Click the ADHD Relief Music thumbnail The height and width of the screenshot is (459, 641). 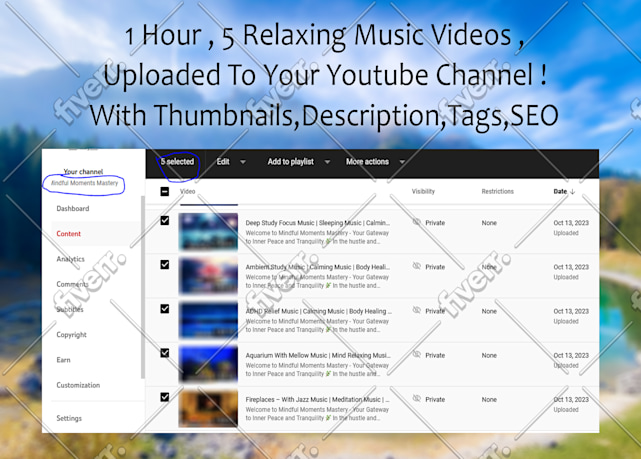(208, 320)
